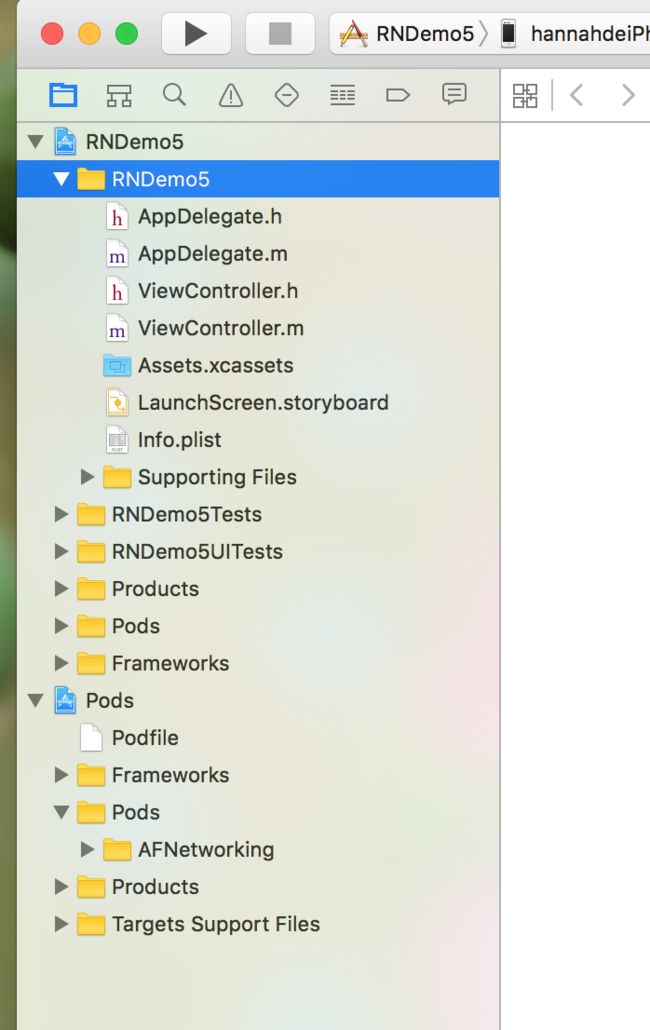Expand Products under RNDemo5 project

61,589
